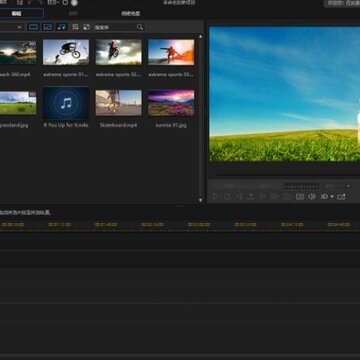Click library scrollbar up arrow
The width and height of the screenshot is (360, 360).
pyautogui.click(x=200, y=37)
